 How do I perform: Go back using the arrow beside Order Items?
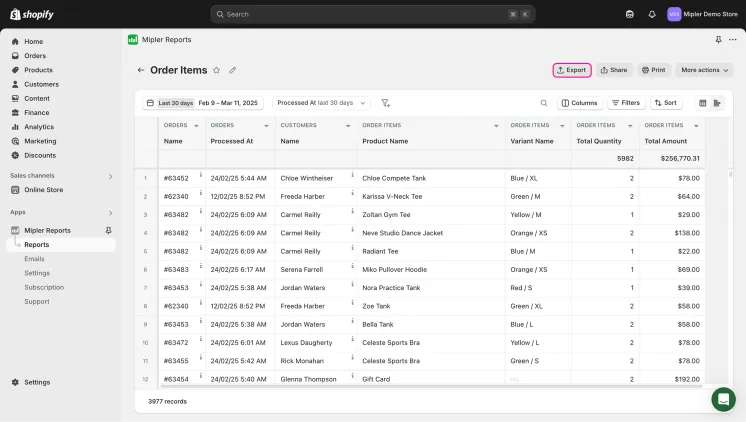(141, 70)
